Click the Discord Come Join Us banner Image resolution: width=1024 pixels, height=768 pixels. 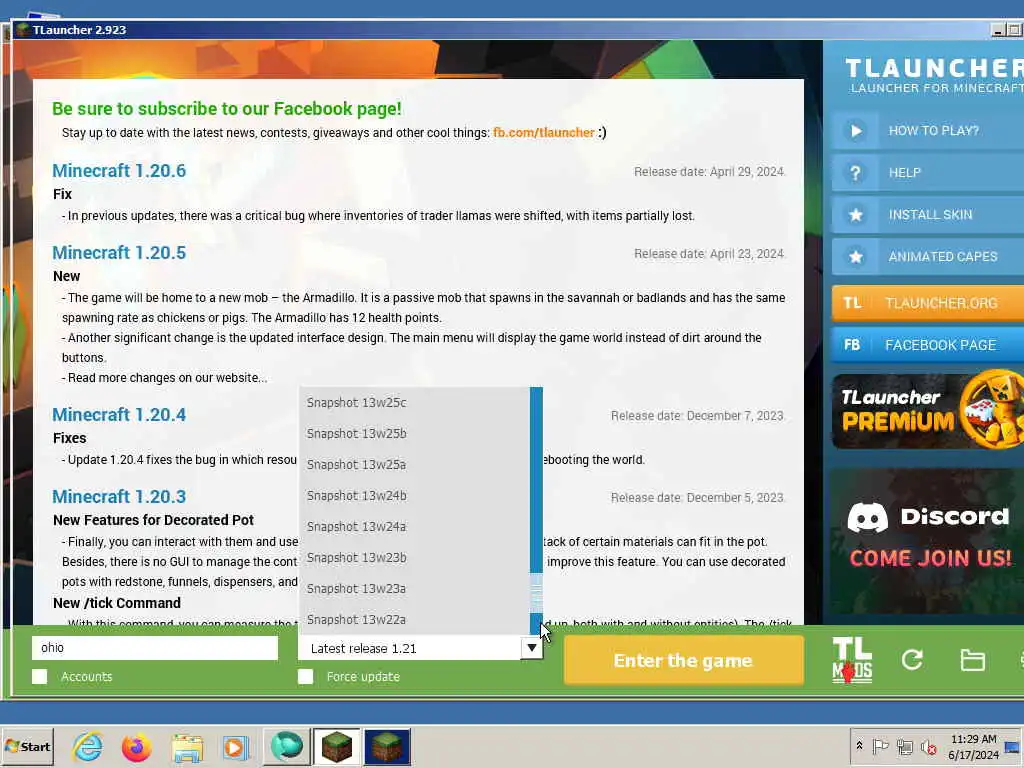coord(928,541)
